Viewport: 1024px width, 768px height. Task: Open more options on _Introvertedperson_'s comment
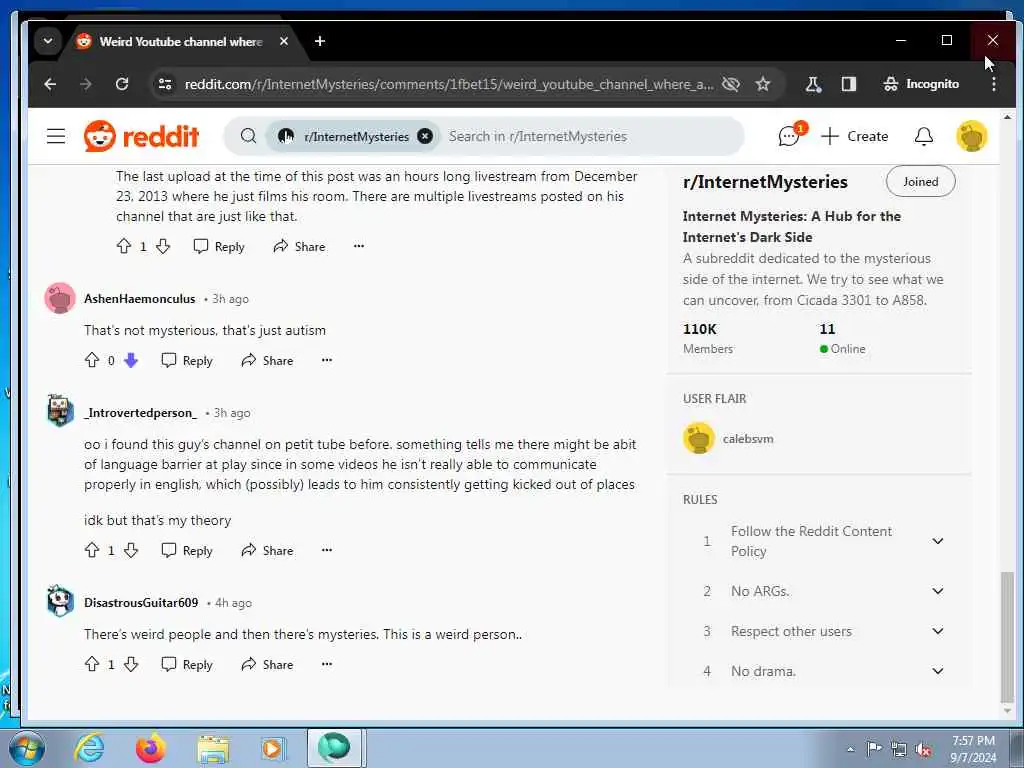[x=327, y=550]
